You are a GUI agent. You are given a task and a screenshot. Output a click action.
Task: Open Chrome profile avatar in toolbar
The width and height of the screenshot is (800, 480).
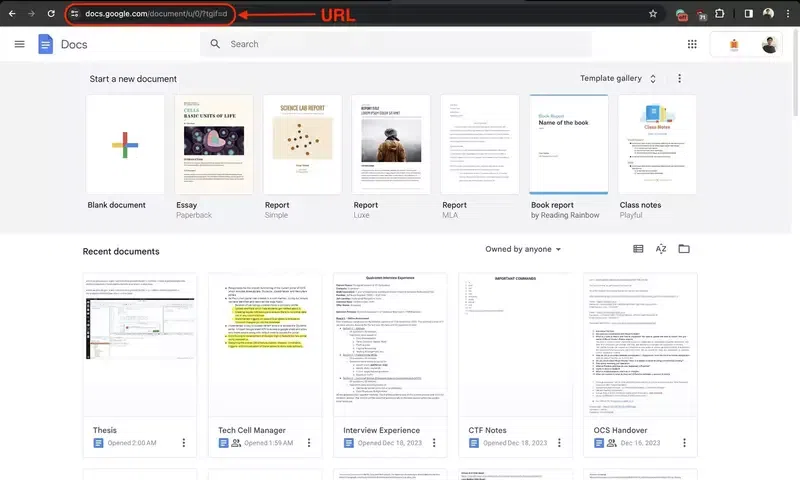768,14
